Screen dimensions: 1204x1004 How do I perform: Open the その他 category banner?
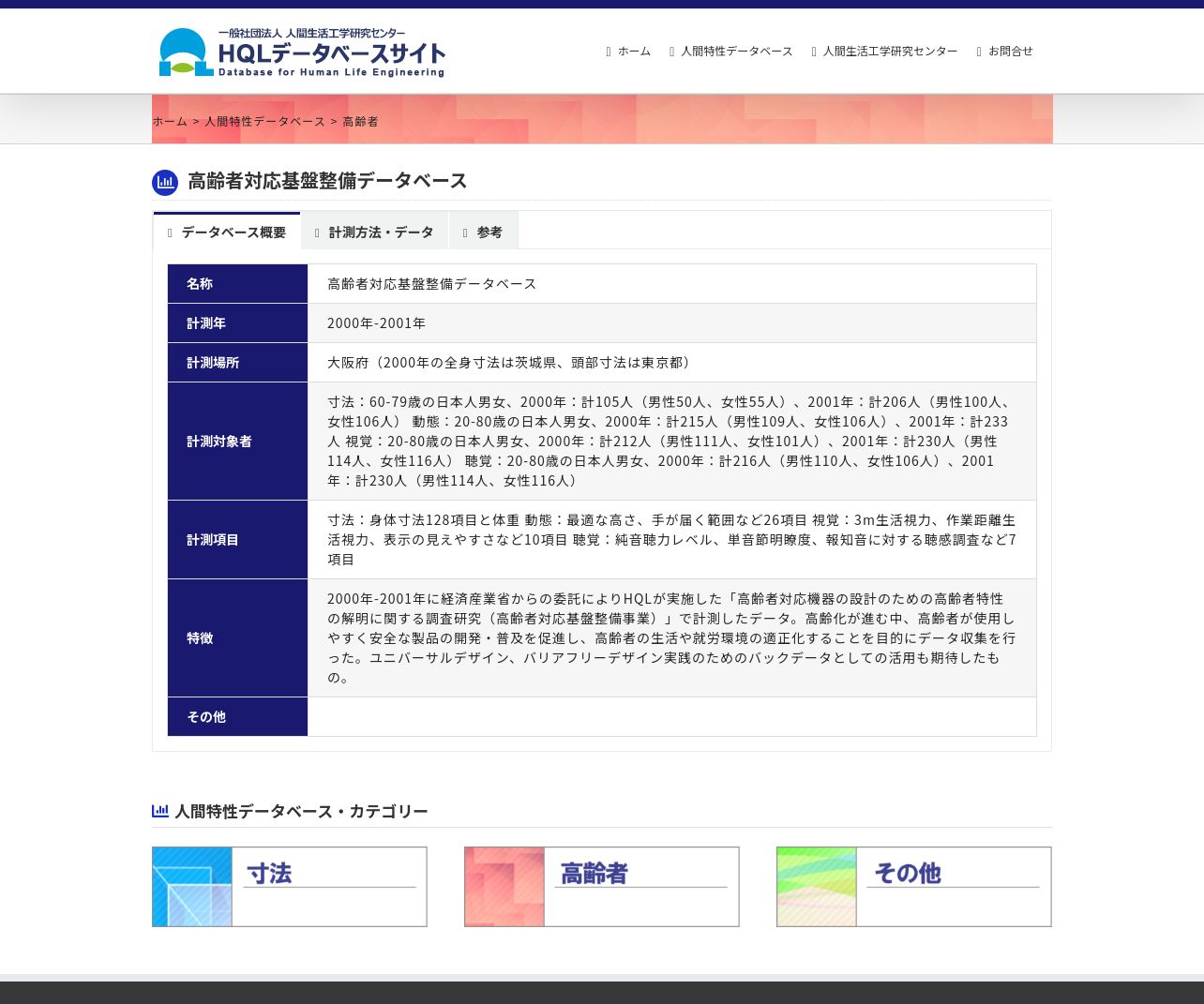click(914, 887)
